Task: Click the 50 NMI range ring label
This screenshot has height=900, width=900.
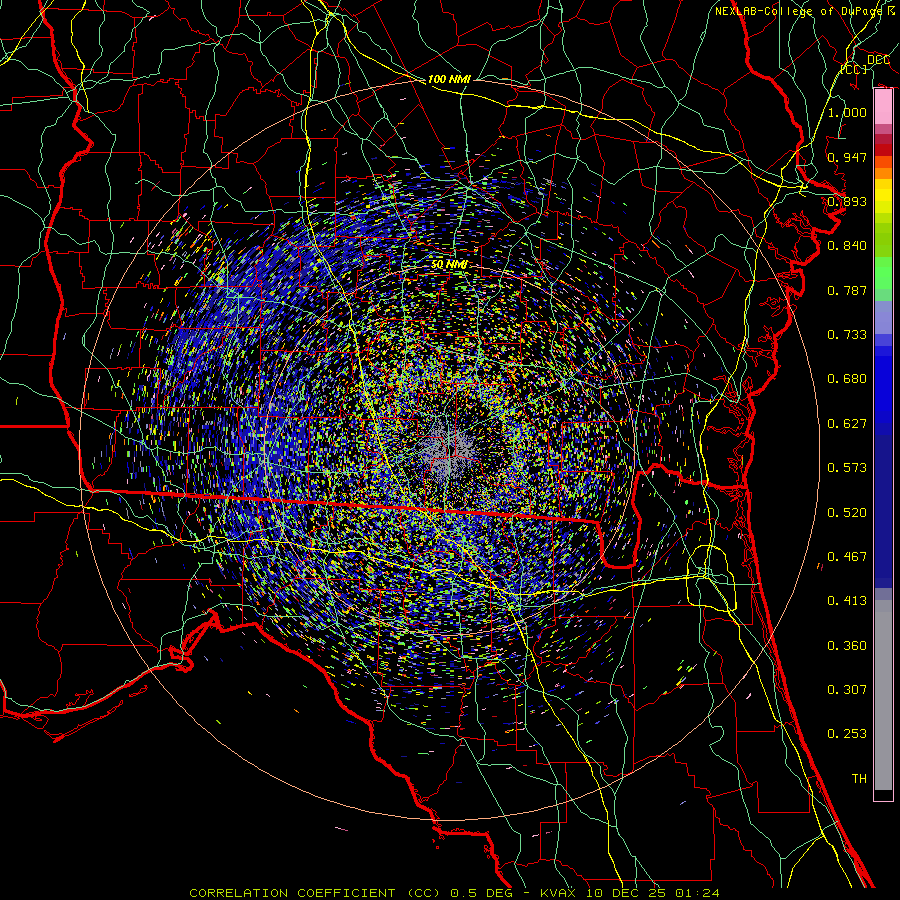Action: tap(449, 265)
